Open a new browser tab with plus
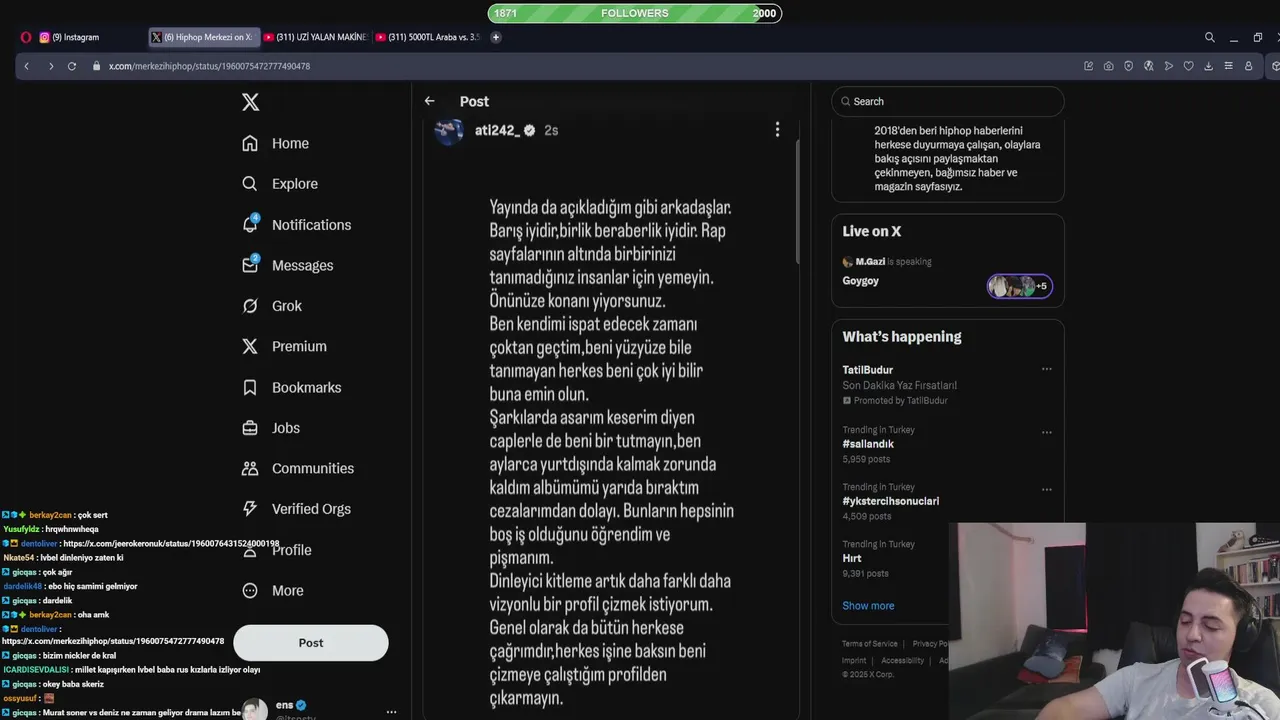This screenshot has width=1280, height=720. (x=495, y=37)
